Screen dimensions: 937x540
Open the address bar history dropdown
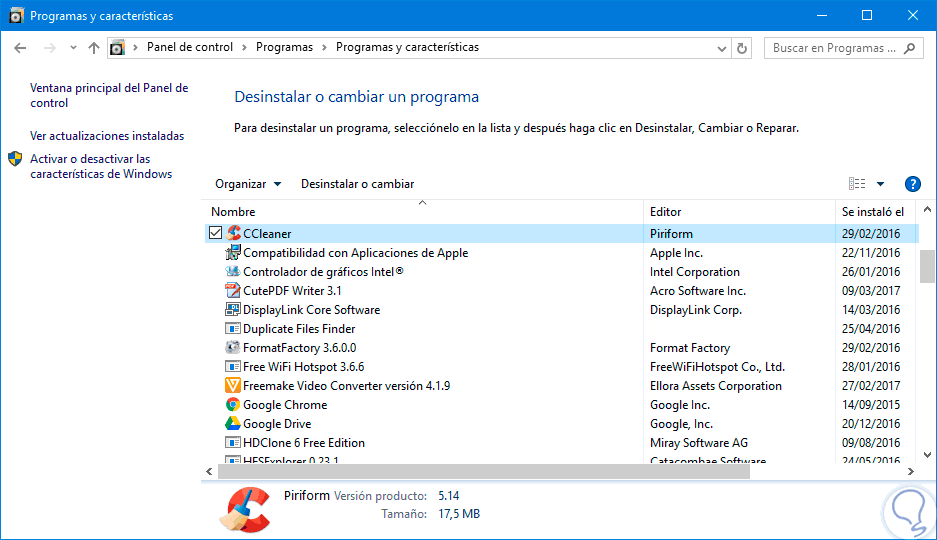[721, 48]
